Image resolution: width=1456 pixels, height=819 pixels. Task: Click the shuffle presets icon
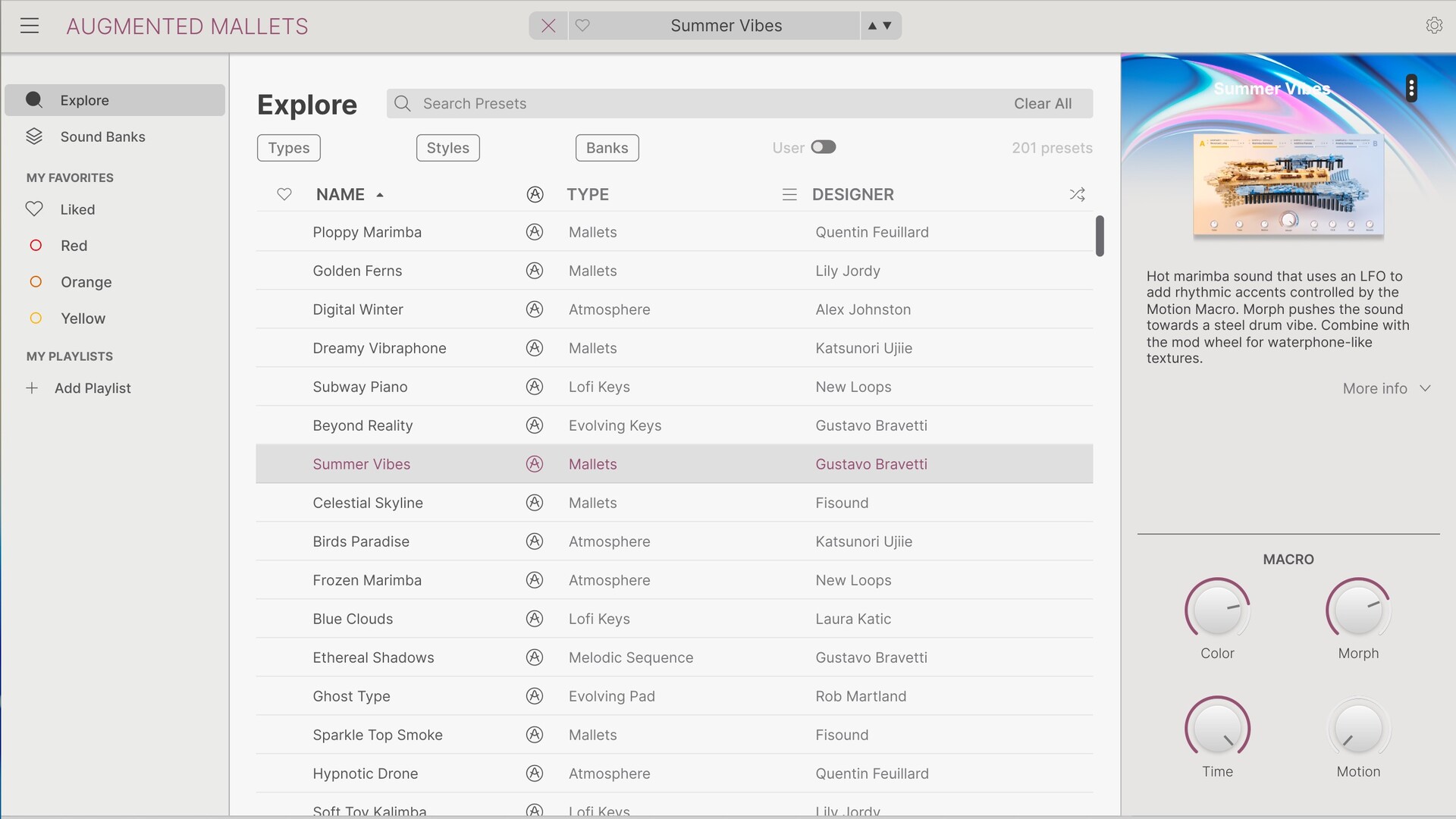1077,195
